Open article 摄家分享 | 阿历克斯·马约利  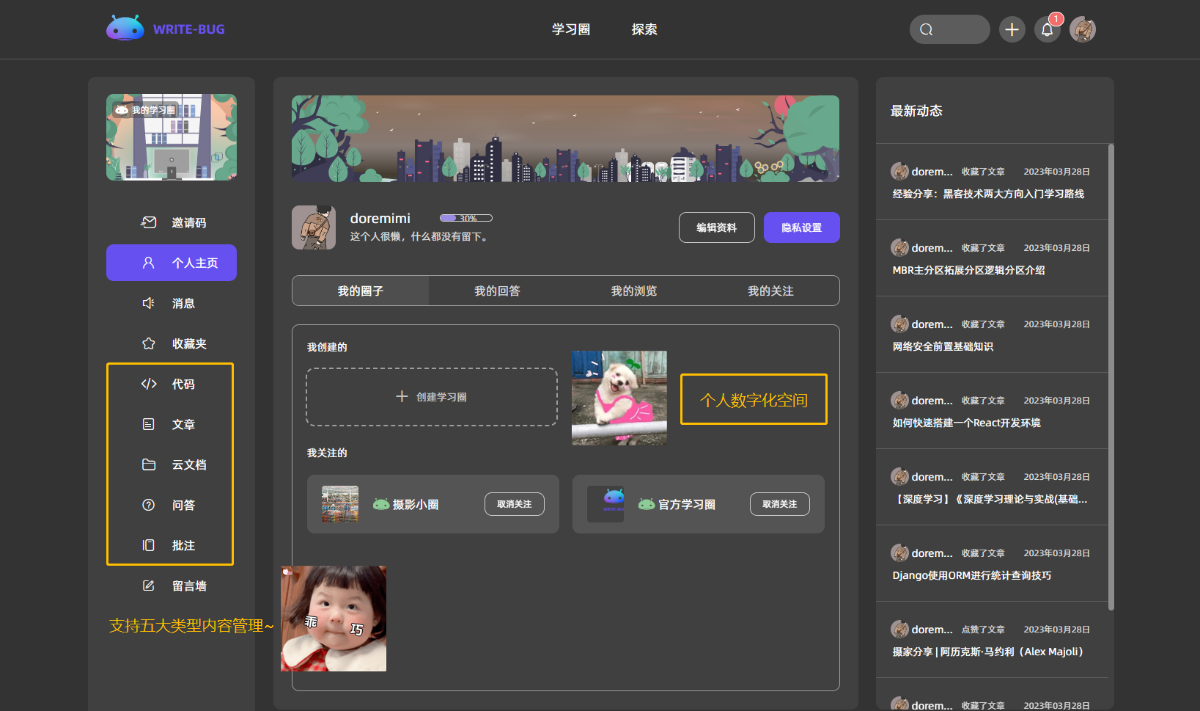988,651
